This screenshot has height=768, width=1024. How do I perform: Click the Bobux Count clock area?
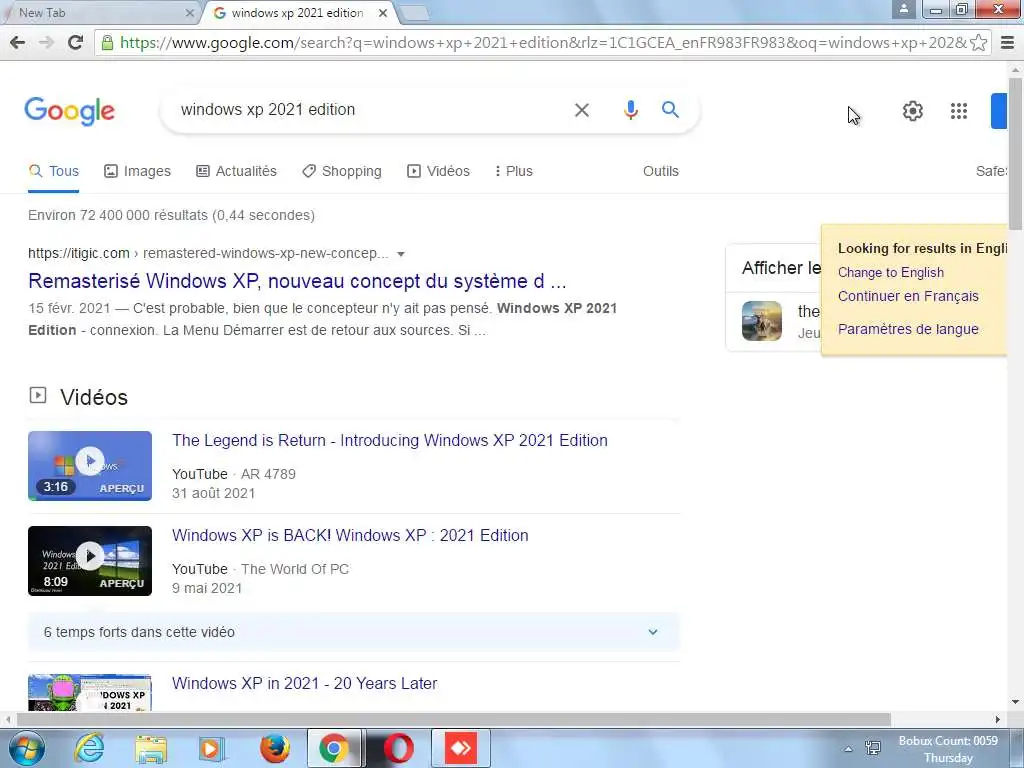point(948,749)
